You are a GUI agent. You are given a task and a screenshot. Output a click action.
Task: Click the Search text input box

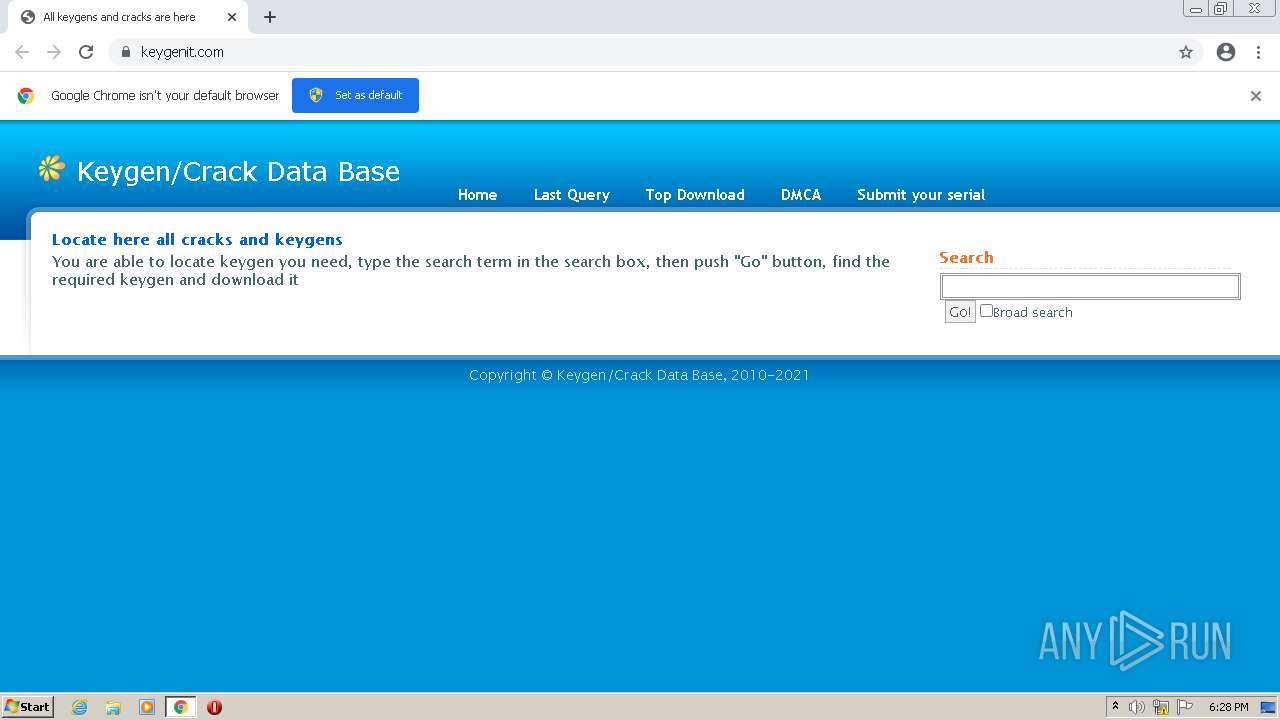coord(1090,287)
